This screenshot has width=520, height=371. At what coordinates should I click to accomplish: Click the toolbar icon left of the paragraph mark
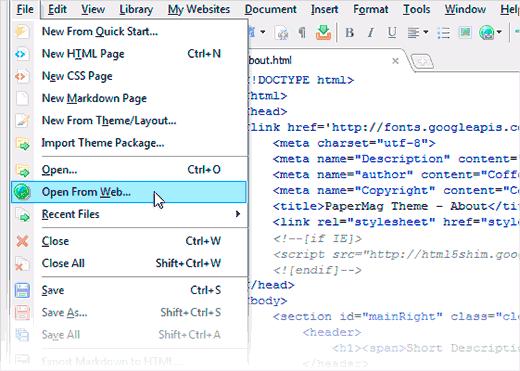(x=282, y=32)
